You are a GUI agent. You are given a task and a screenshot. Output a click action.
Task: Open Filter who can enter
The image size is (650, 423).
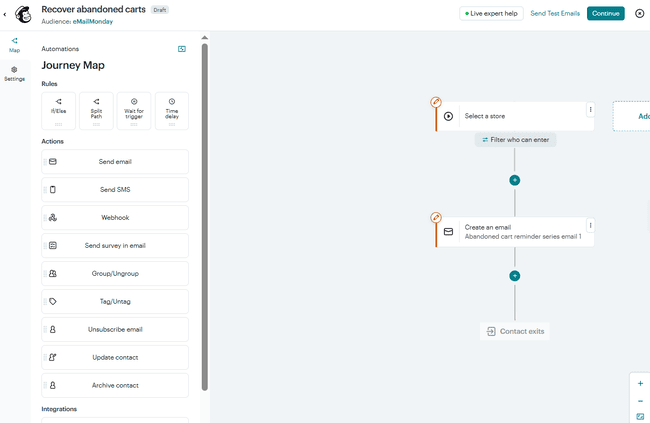[515, 140]
